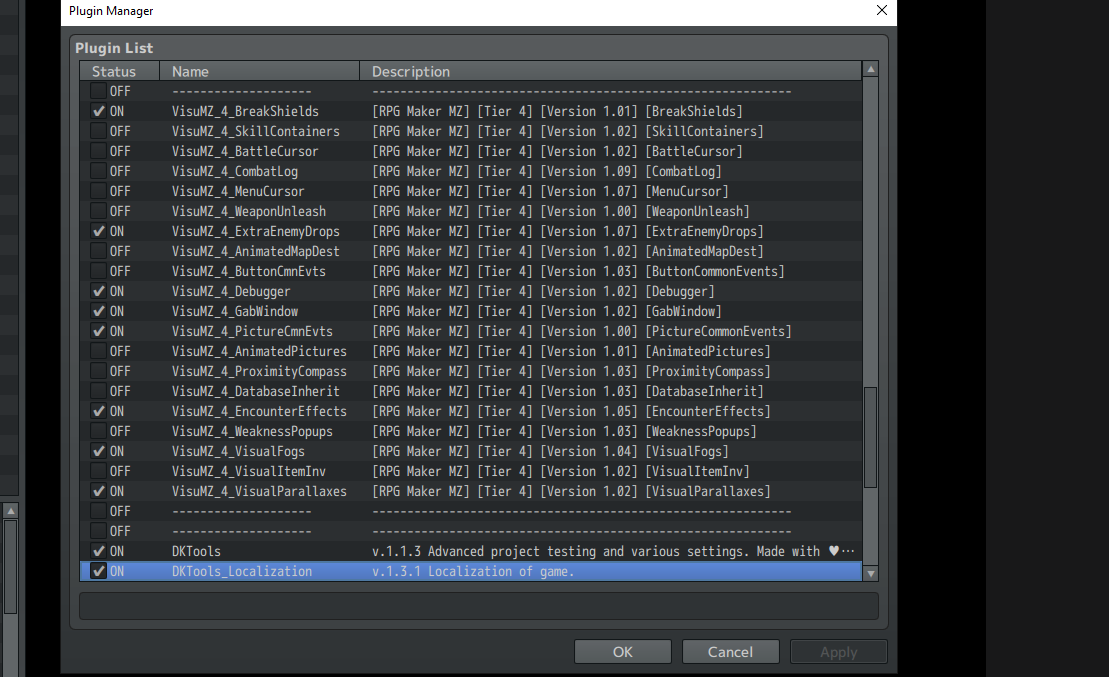Click the greyed Apply button
This screenshot has width=1109, height=677.
click(839, 652)
